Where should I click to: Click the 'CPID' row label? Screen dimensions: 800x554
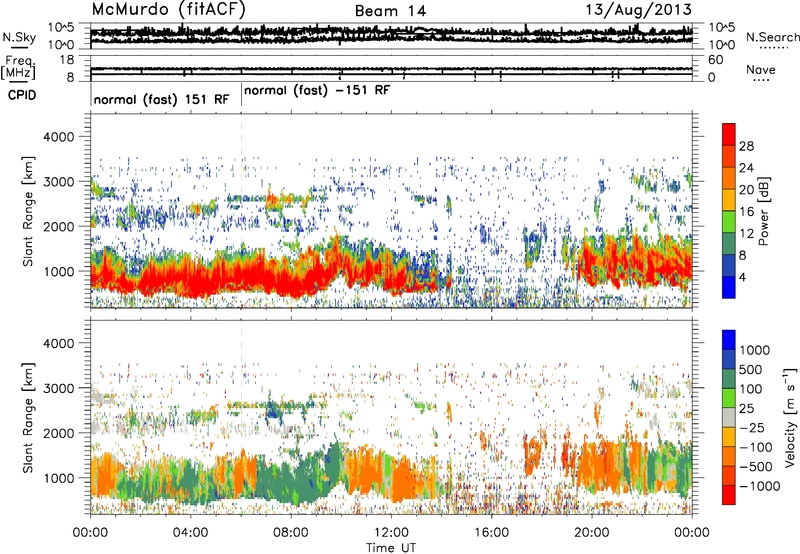(22, 95)
